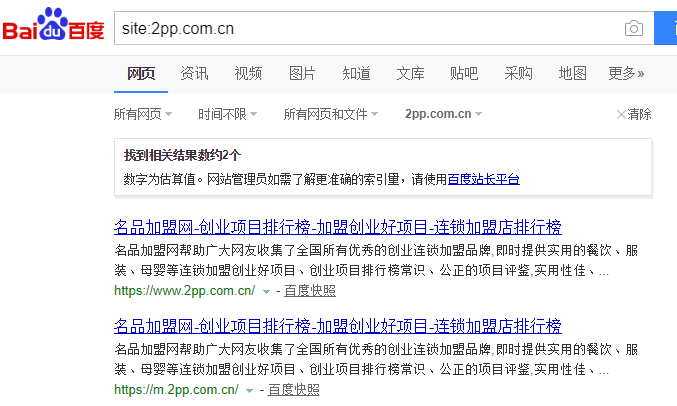Screen dimensions: 677x406
Task: Expand the 2pp.com.cn site filter dropdown
Action: coord(443,114)
